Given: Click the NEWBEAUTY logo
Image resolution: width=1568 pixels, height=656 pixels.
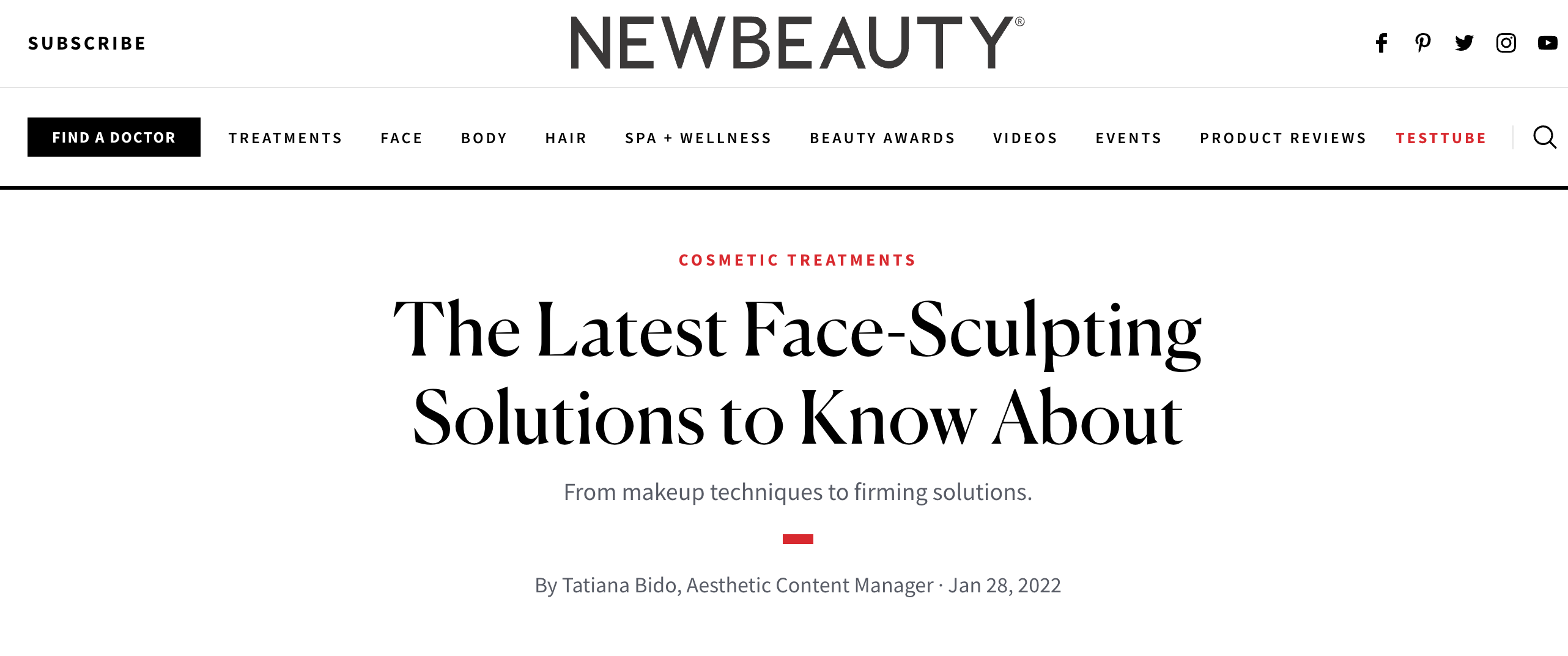Looking at the screenshot, I should tap(796, 43).
